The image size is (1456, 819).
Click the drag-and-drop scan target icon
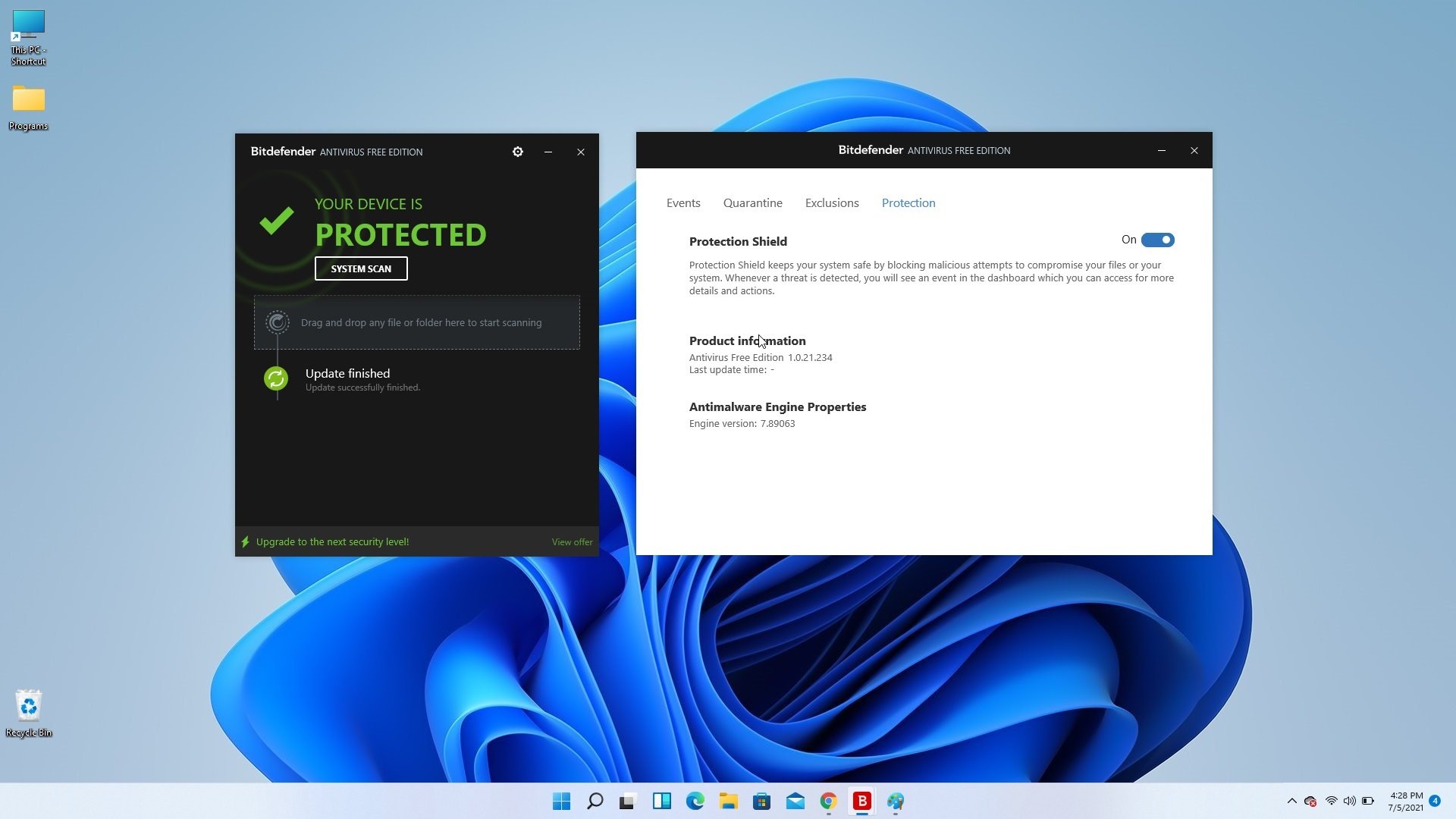point(278,322)
